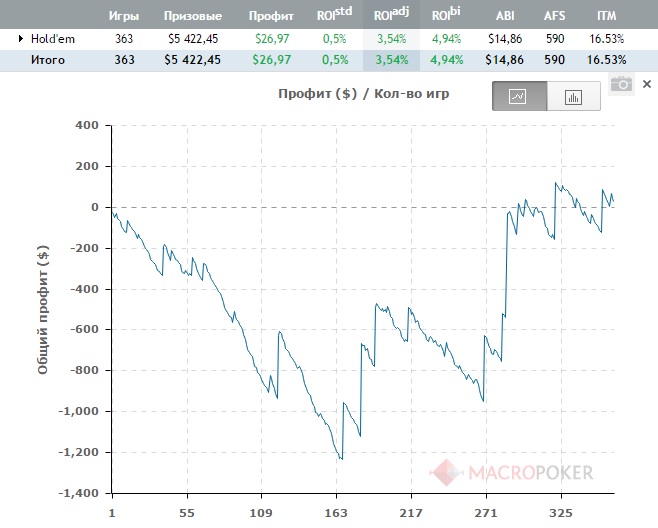Click Итого ROI adj value 3,54%
Image resolution: width=658 pixels, height=528 pixels.
[392, 60]
